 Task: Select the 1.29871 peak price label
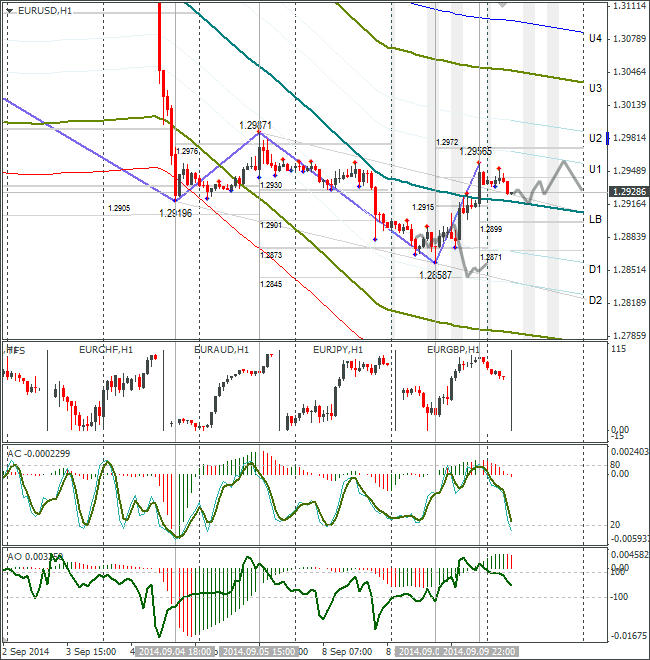pos(255,125)
